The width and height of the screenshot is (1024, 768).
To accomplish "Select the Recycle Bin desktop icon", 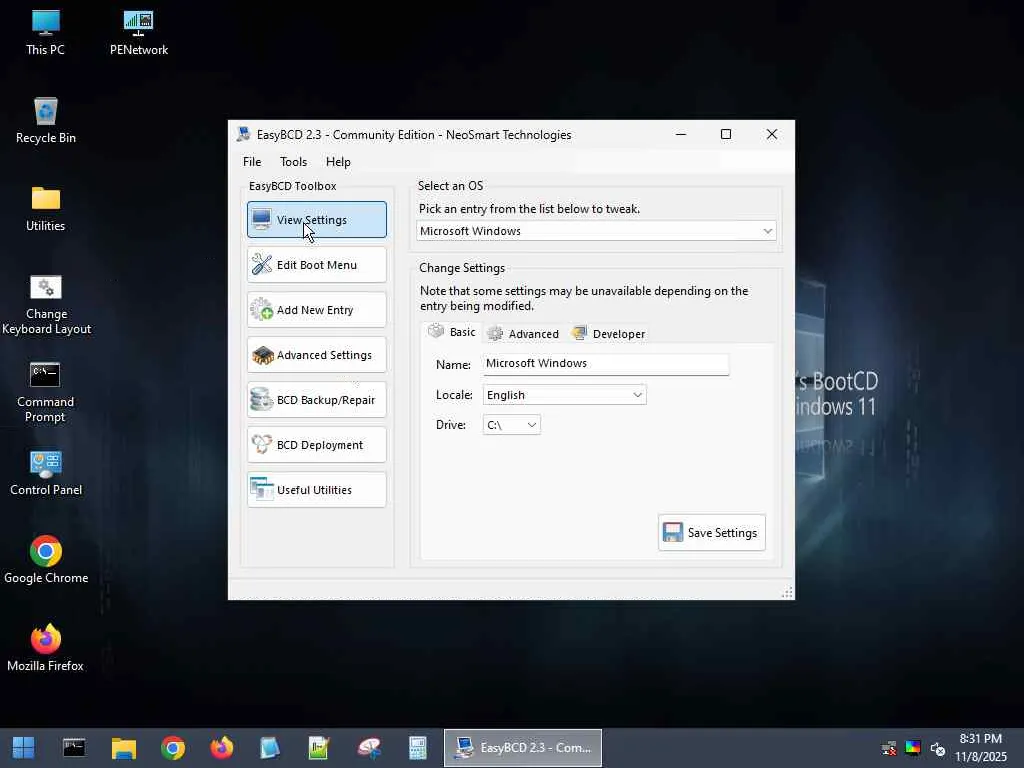I will click(46, 121).
